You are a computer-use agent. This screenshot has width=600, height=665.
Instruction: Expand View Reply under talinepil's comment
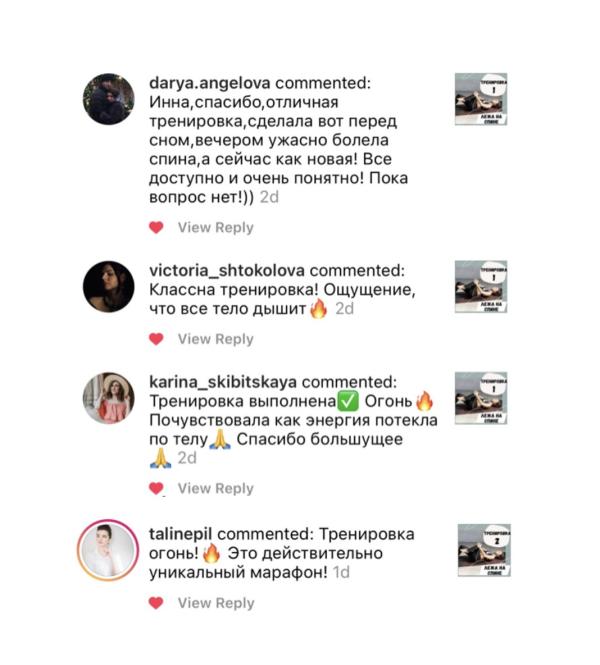tap(216, 603)
